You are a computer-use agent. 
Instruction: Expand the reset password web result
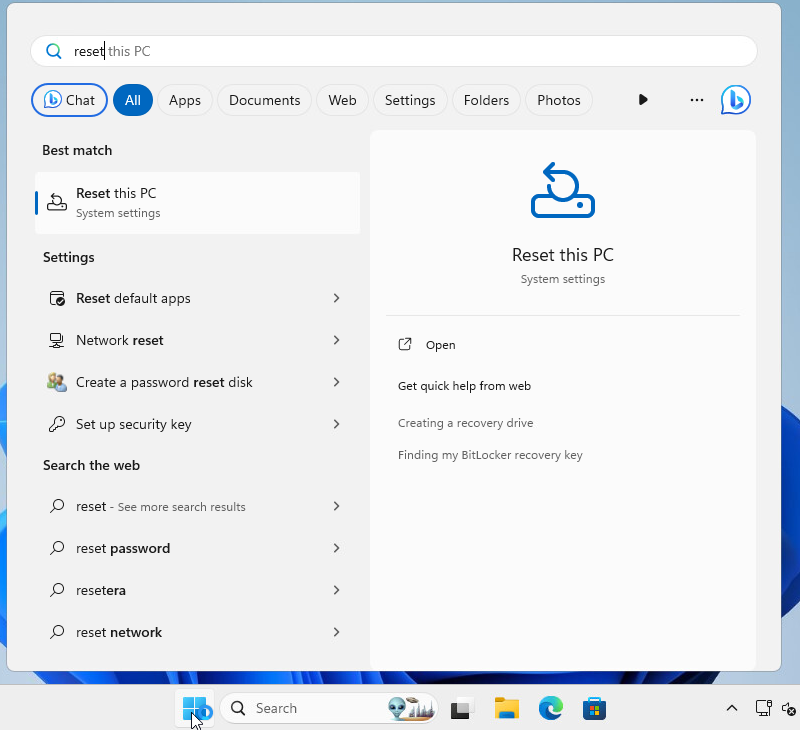tap(336, 548)
